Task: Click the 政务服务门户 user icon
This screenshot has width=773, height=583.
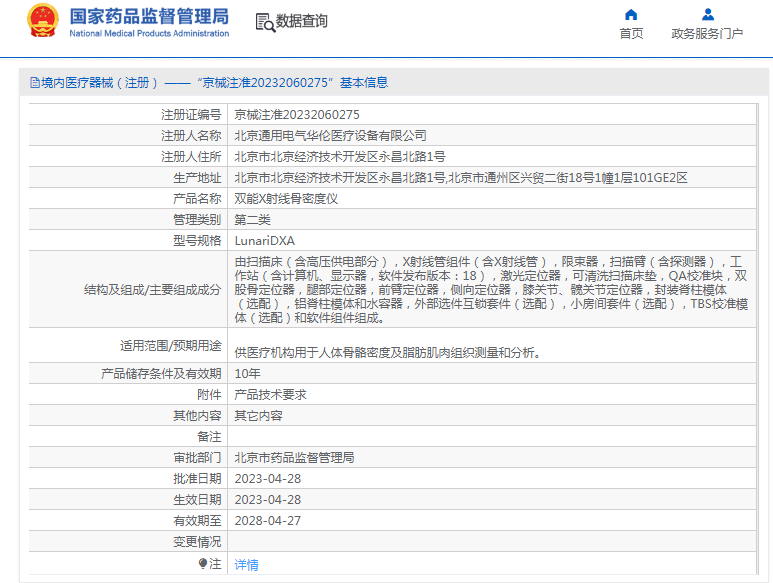Action: 708,14
